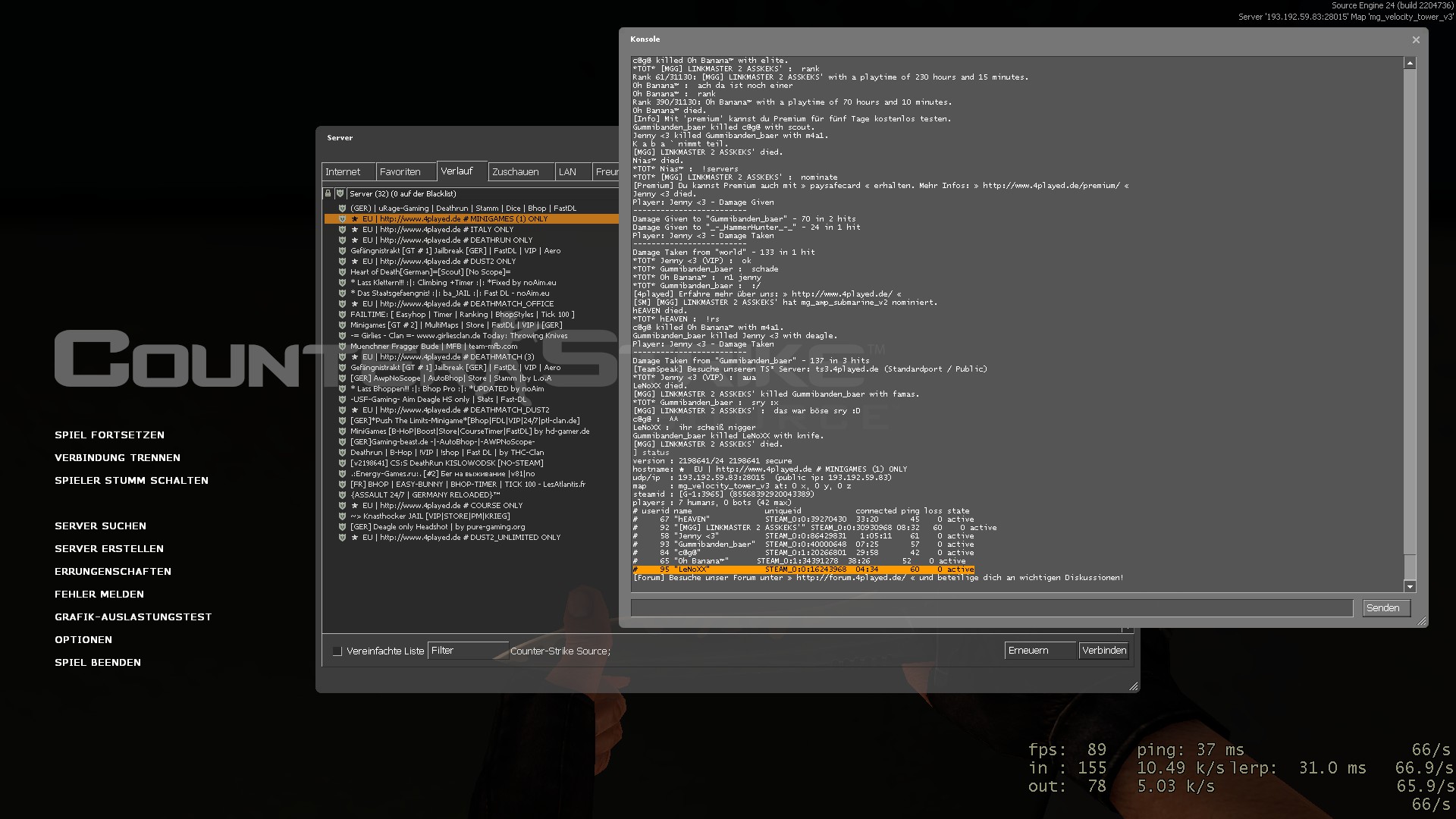Open the partially hidden Freunde tab
Viewport: 1456px width, 819px height.
[x=606, y=172]
